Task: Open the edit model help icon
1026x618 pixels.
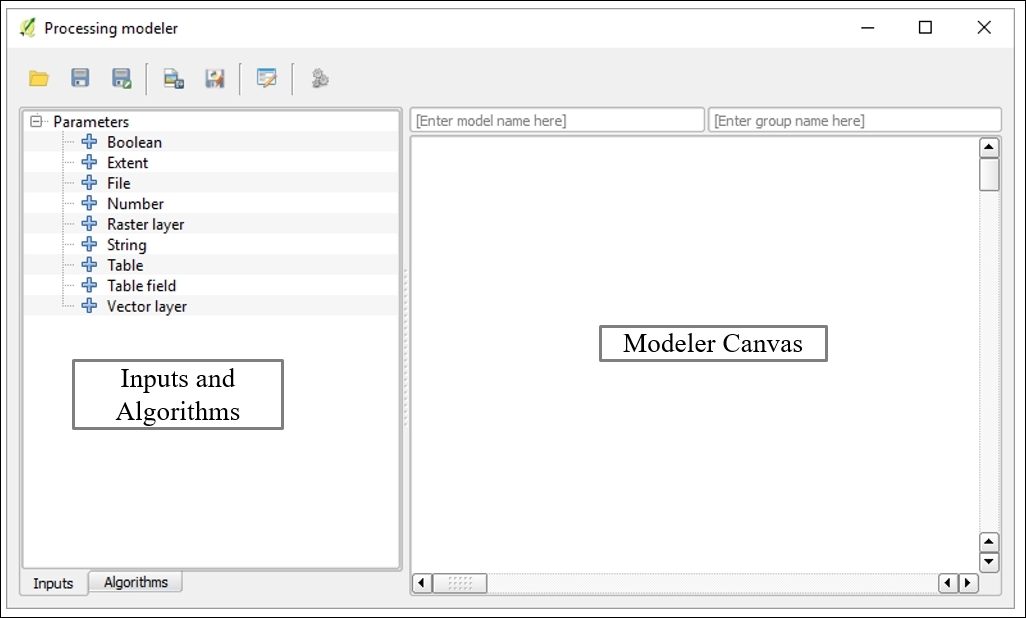Action: pos(266,78)
